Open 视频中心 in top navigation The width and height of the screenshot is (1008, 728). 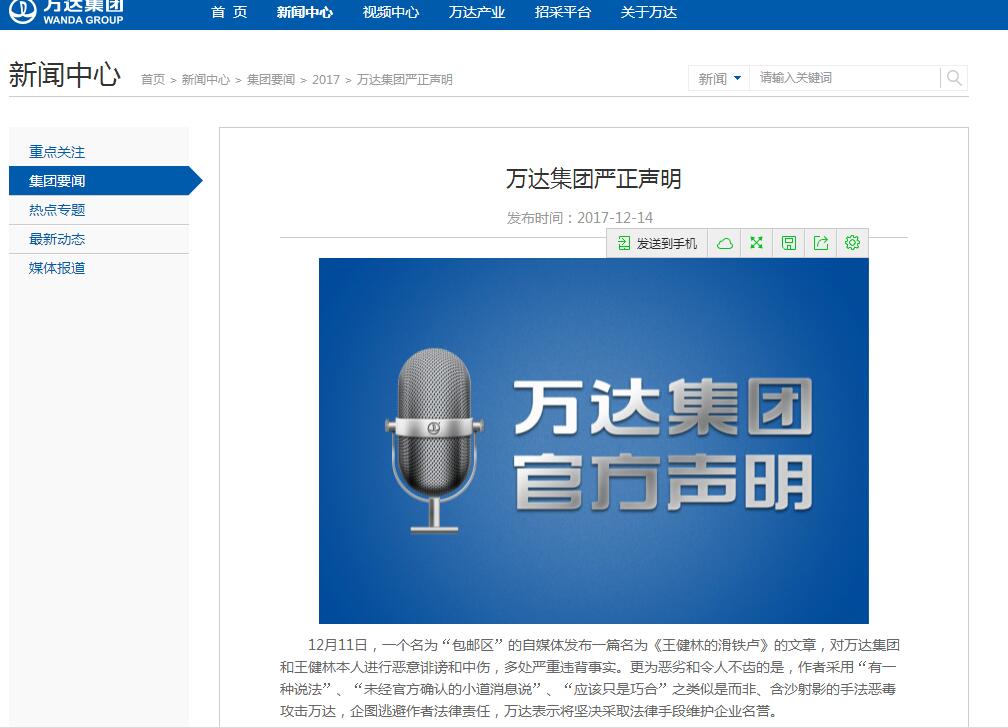click(391, 12)
